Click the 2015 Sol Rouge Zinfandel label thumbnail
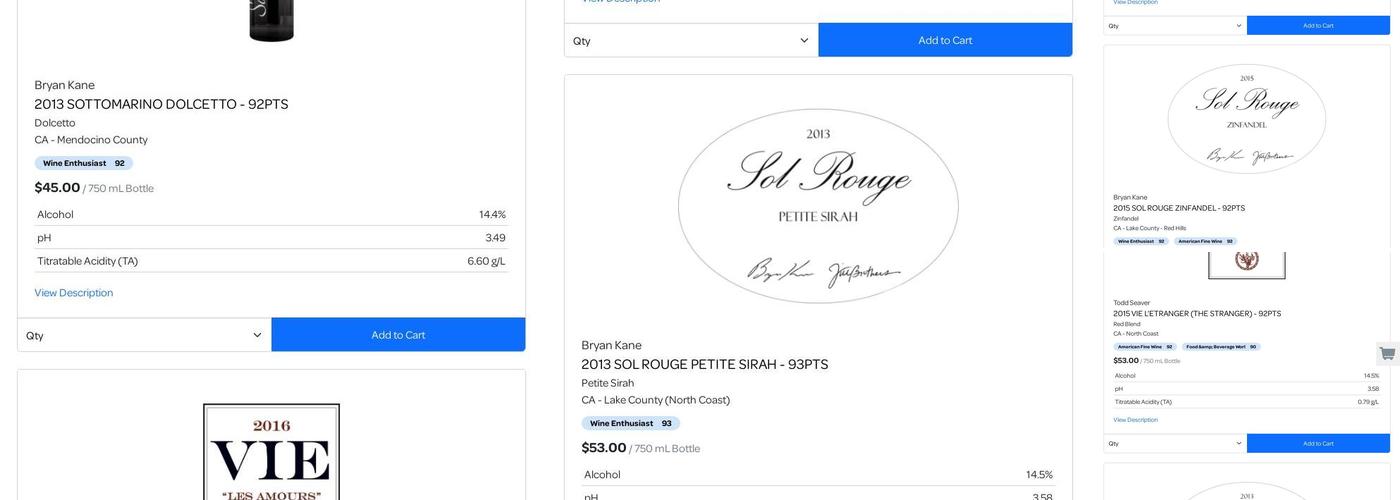Screen dimensions: 1400x500 tap(1246, 119)
